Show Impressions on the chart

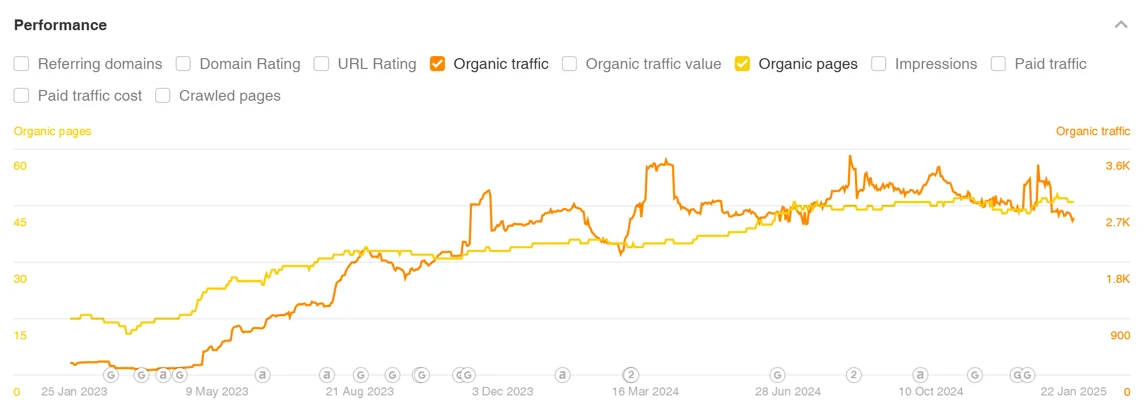coord(878,64)
